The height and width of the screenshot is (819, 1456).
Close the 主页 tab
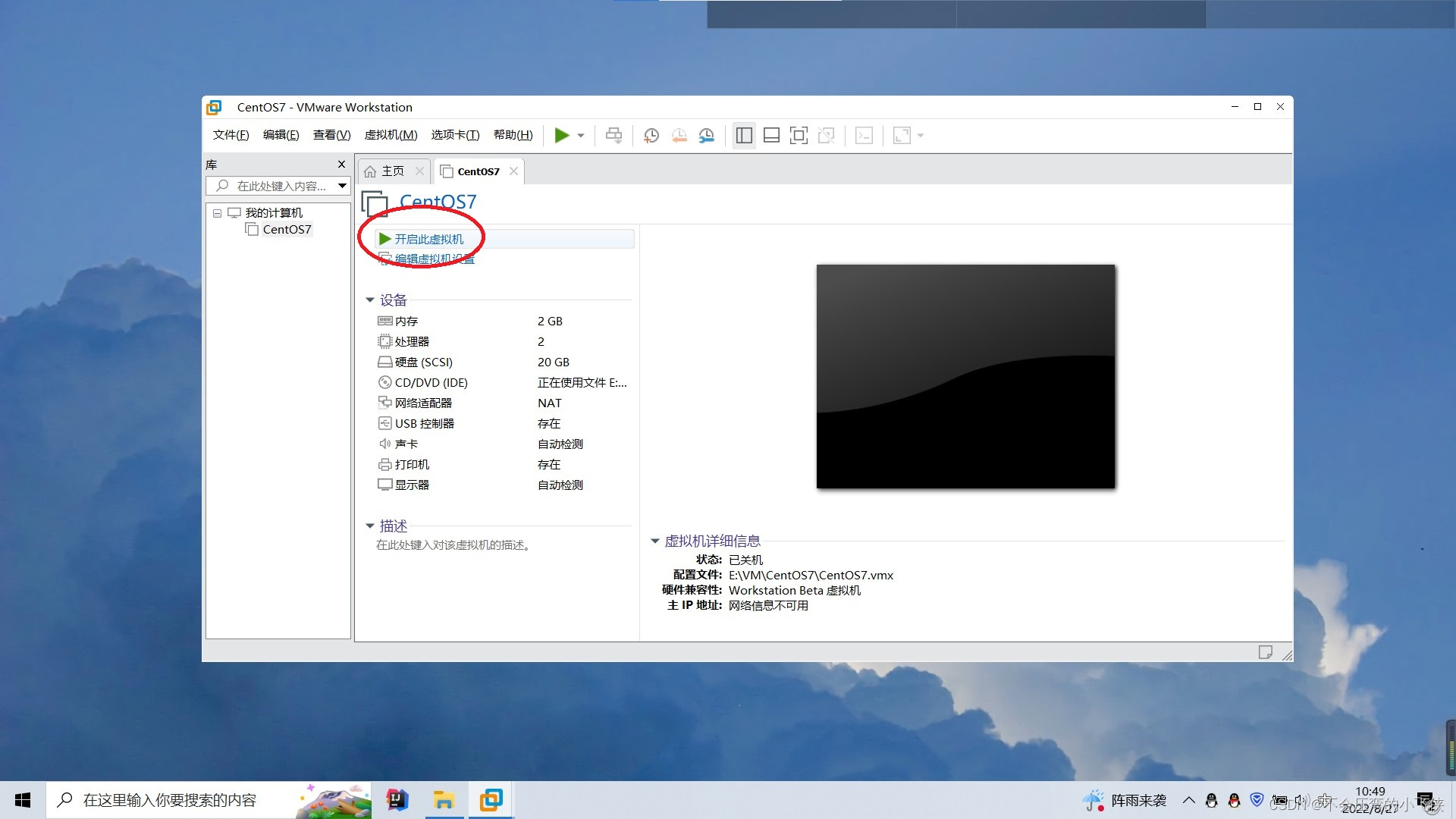[419, 171]
